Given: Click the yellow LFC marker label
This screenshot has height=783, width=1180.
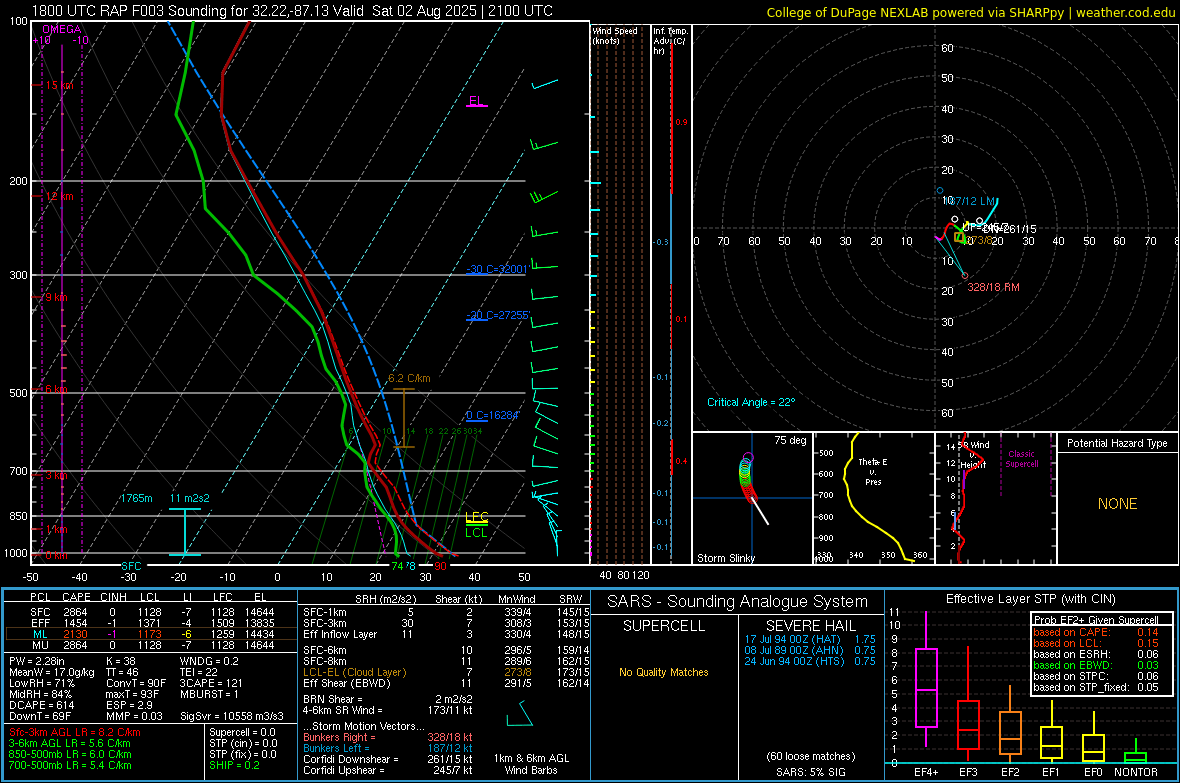Looking at the screenshot, I should tap(476, 517).
